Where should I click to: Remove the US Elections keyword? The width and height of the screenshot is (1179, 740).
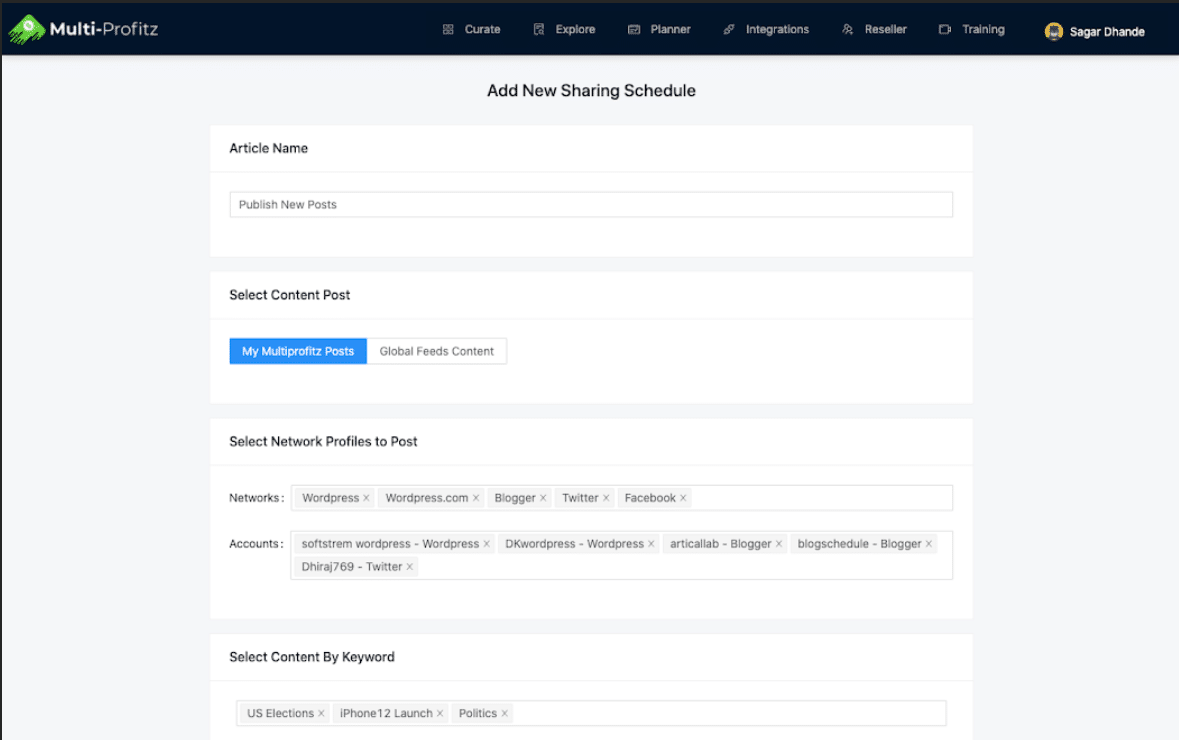tap(321, 713)
